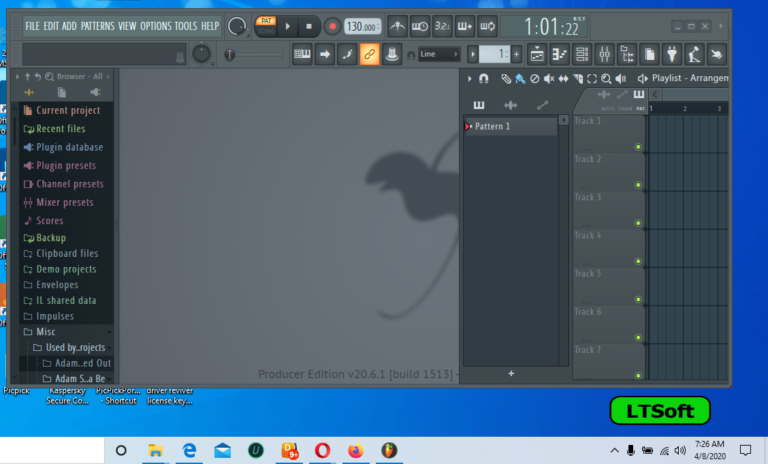This screenshot has height=464, width=768.
Task: Click the red Record button
Action: coord(332,26)
